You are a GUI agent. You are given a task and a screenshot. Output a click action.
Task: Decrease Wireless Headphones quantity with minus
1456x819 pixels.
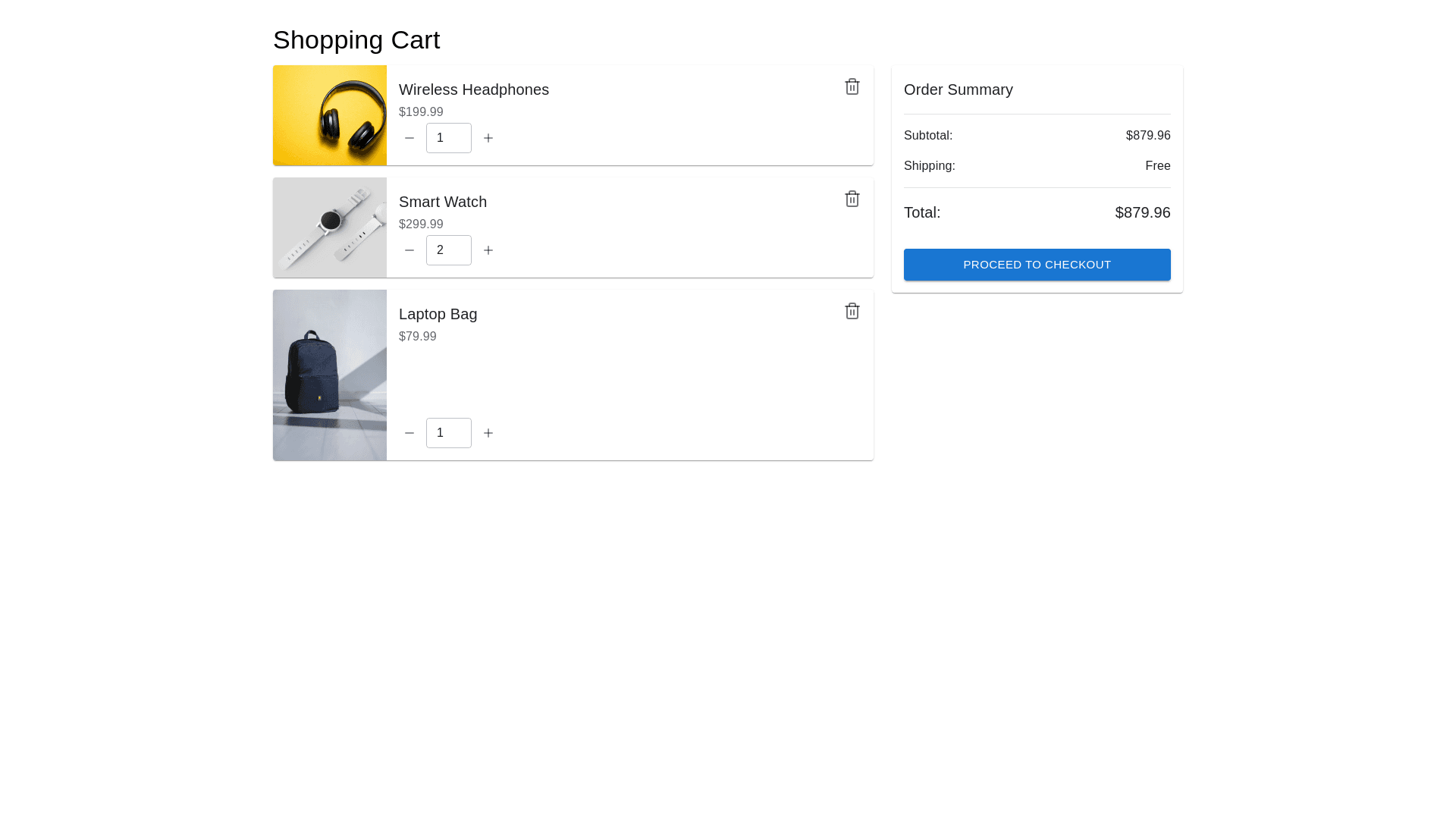[x=409, y=138]
